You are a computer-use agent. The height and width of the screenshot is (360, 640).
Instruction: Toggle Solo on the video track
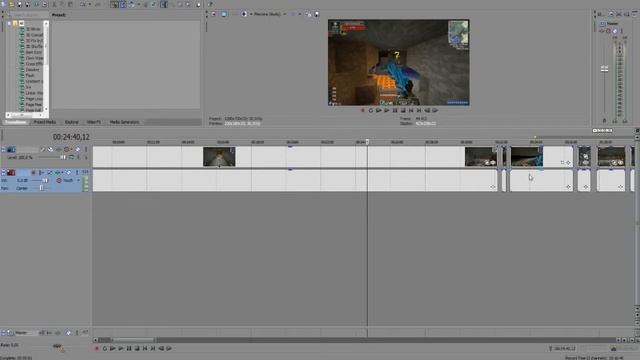(86, 150)
